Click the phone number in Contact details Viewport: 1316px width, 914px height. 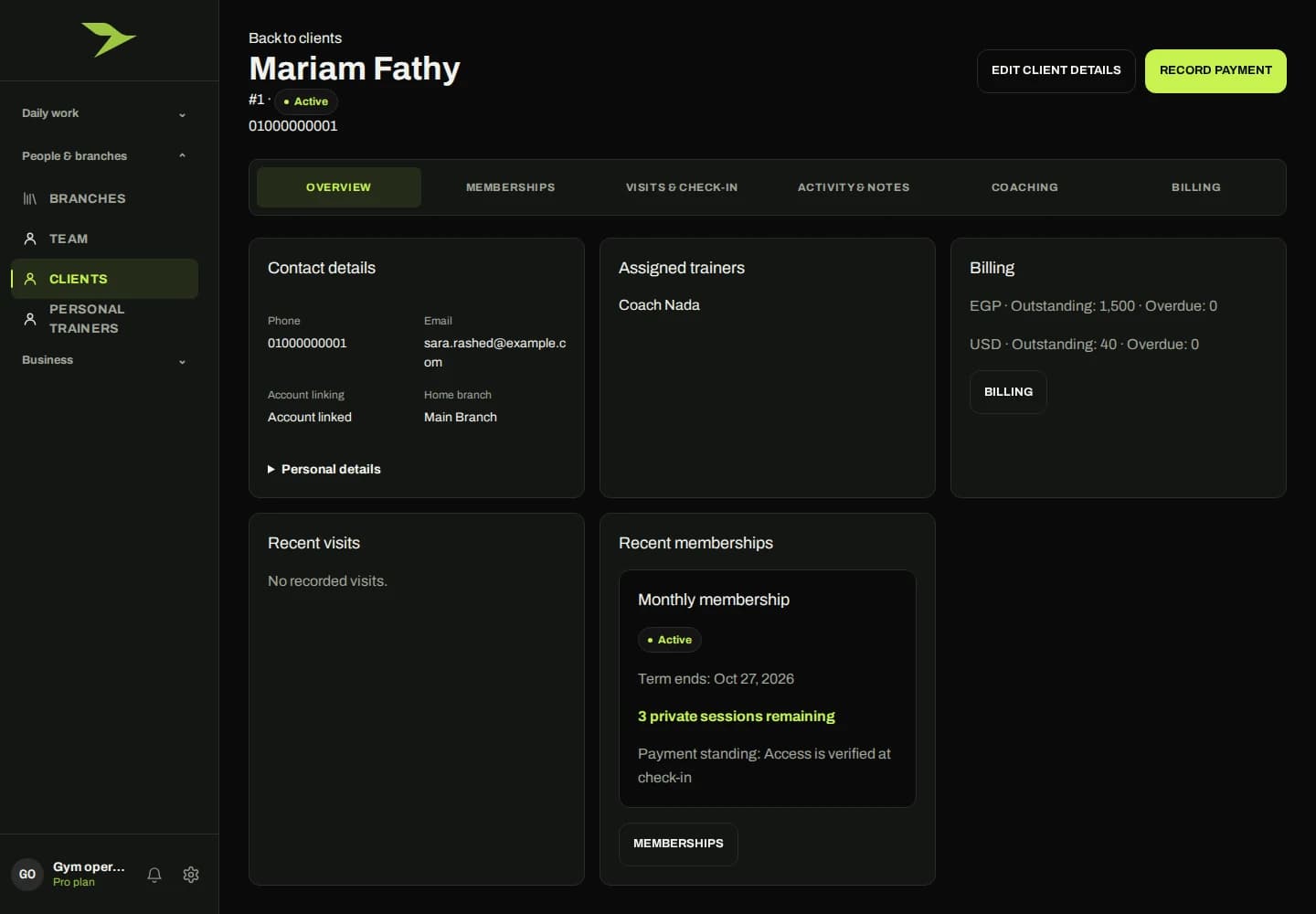tap(307, 343)
